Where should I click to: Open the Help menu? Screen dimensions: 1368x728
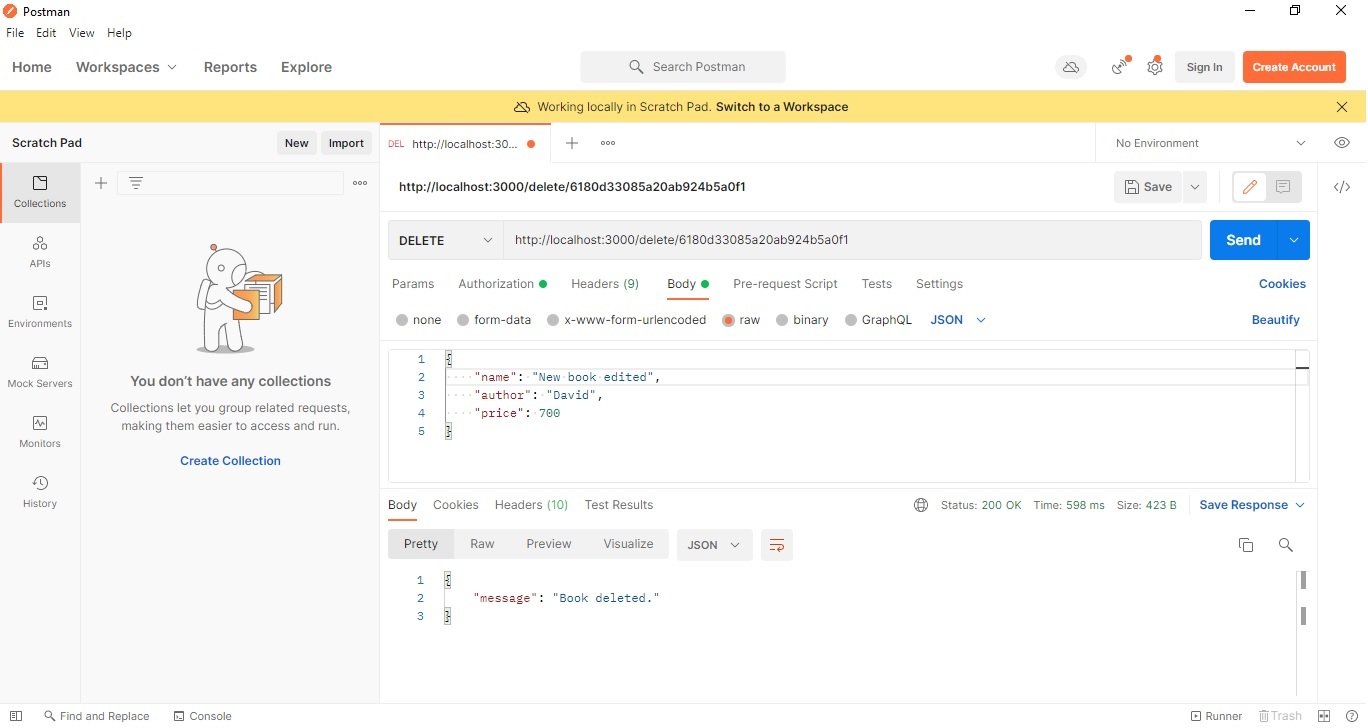click(x=119, y=33)
